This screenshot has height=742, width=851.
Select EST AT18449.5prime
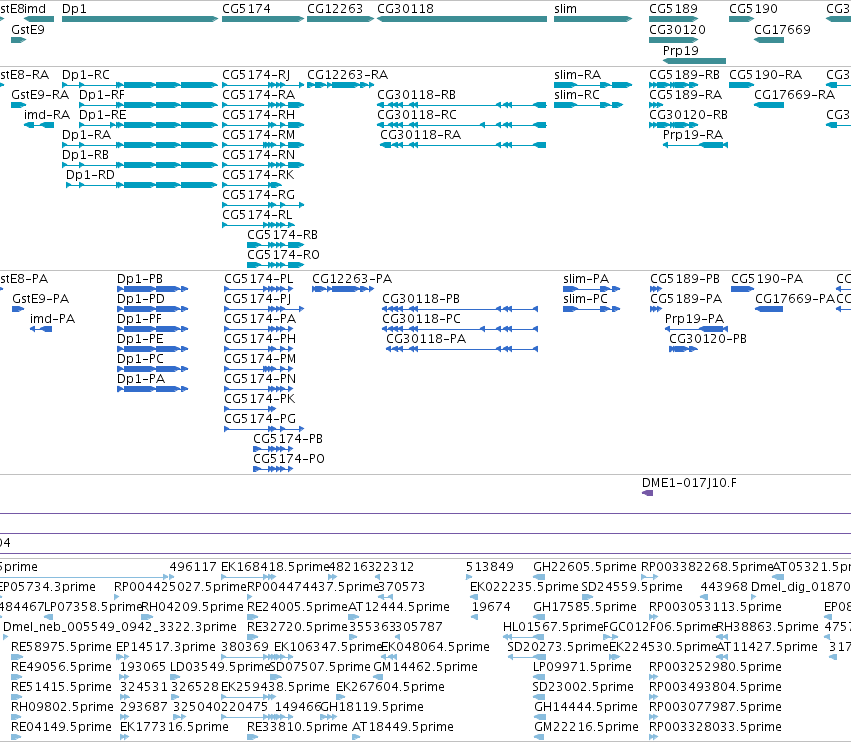(355, 737)
